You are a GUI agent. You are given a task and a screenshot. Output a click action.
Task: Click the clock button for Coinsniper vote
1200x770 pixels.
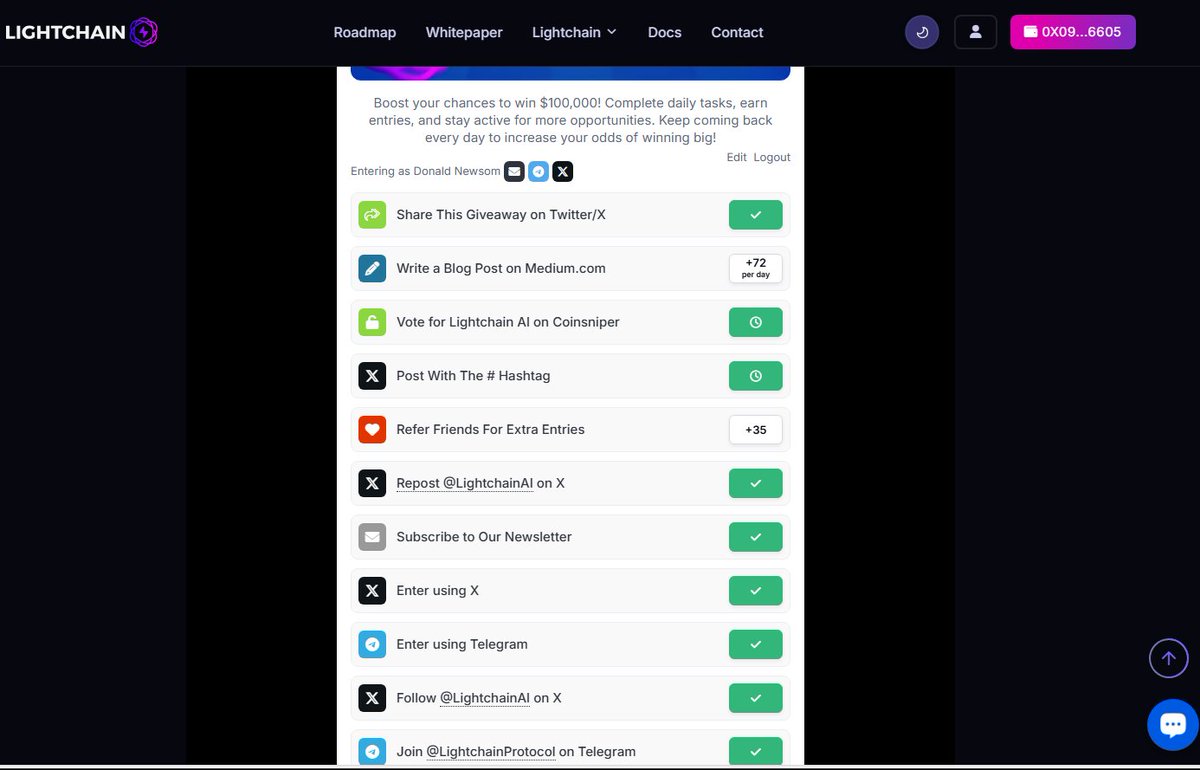756,322
